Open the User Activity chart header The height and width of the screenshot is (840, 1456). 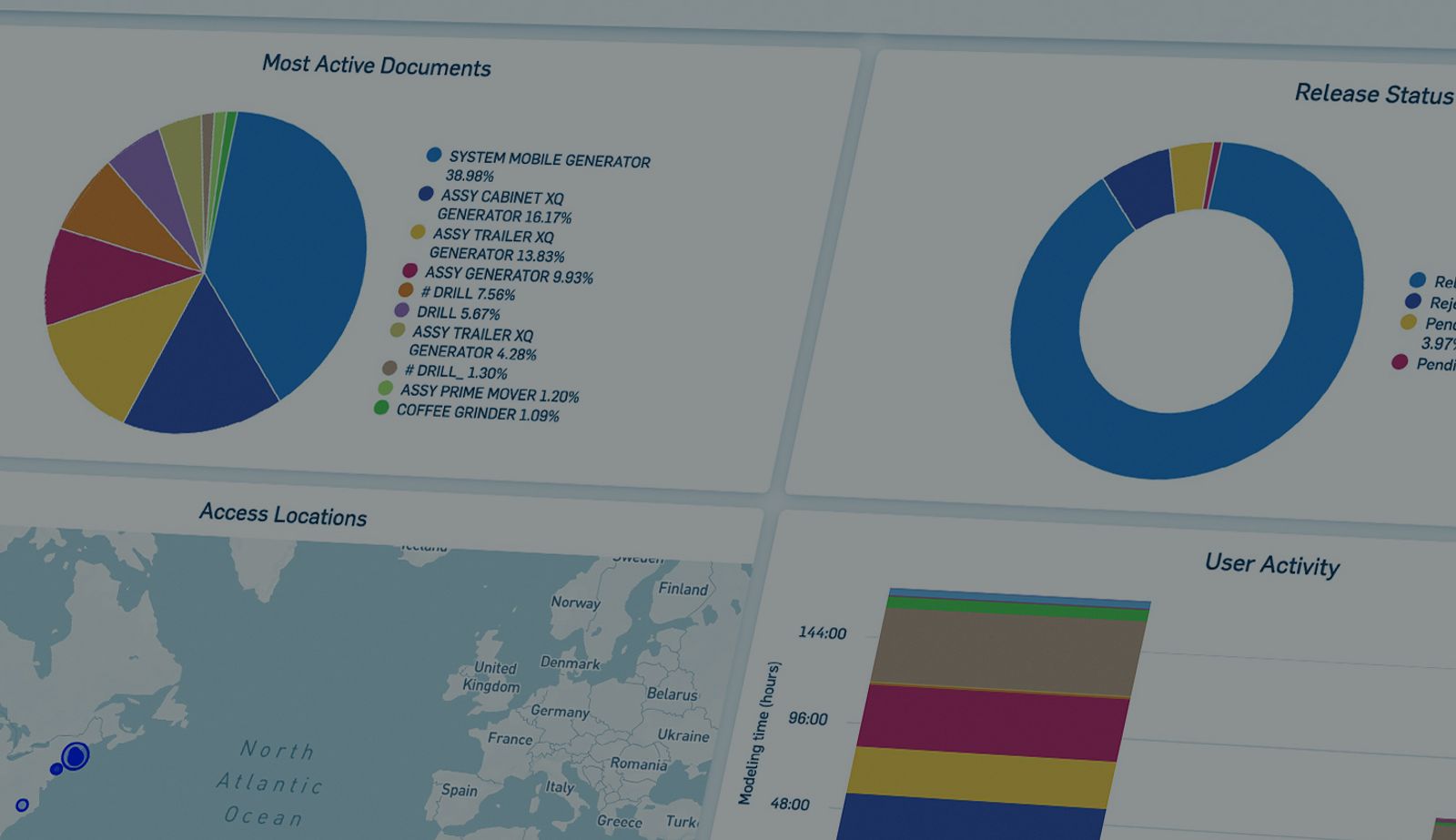[x=1272, y=564]
